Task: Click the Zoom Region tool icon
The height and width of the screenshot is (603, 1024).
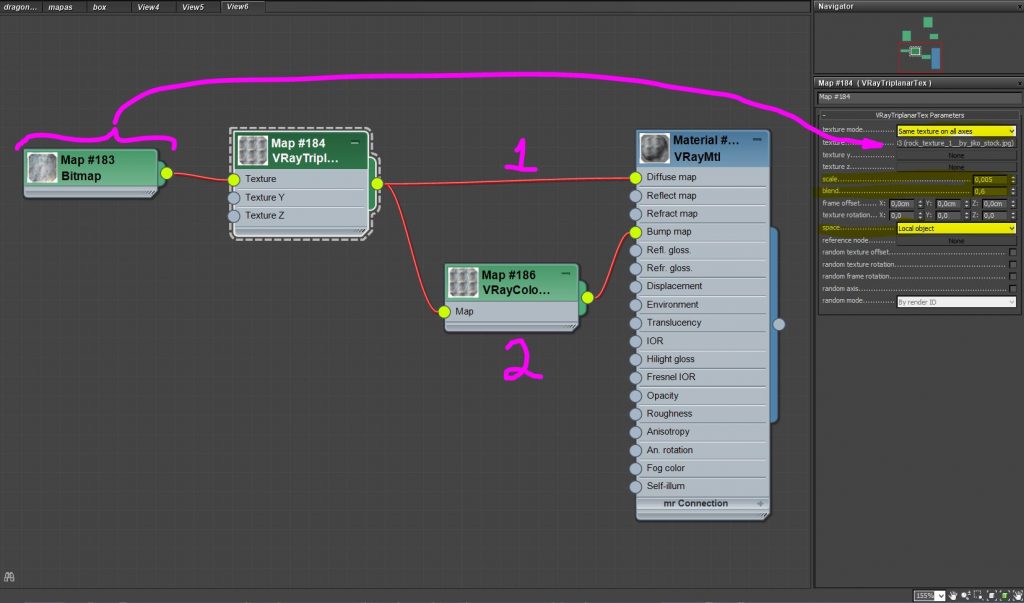Action: pos(980,596)
